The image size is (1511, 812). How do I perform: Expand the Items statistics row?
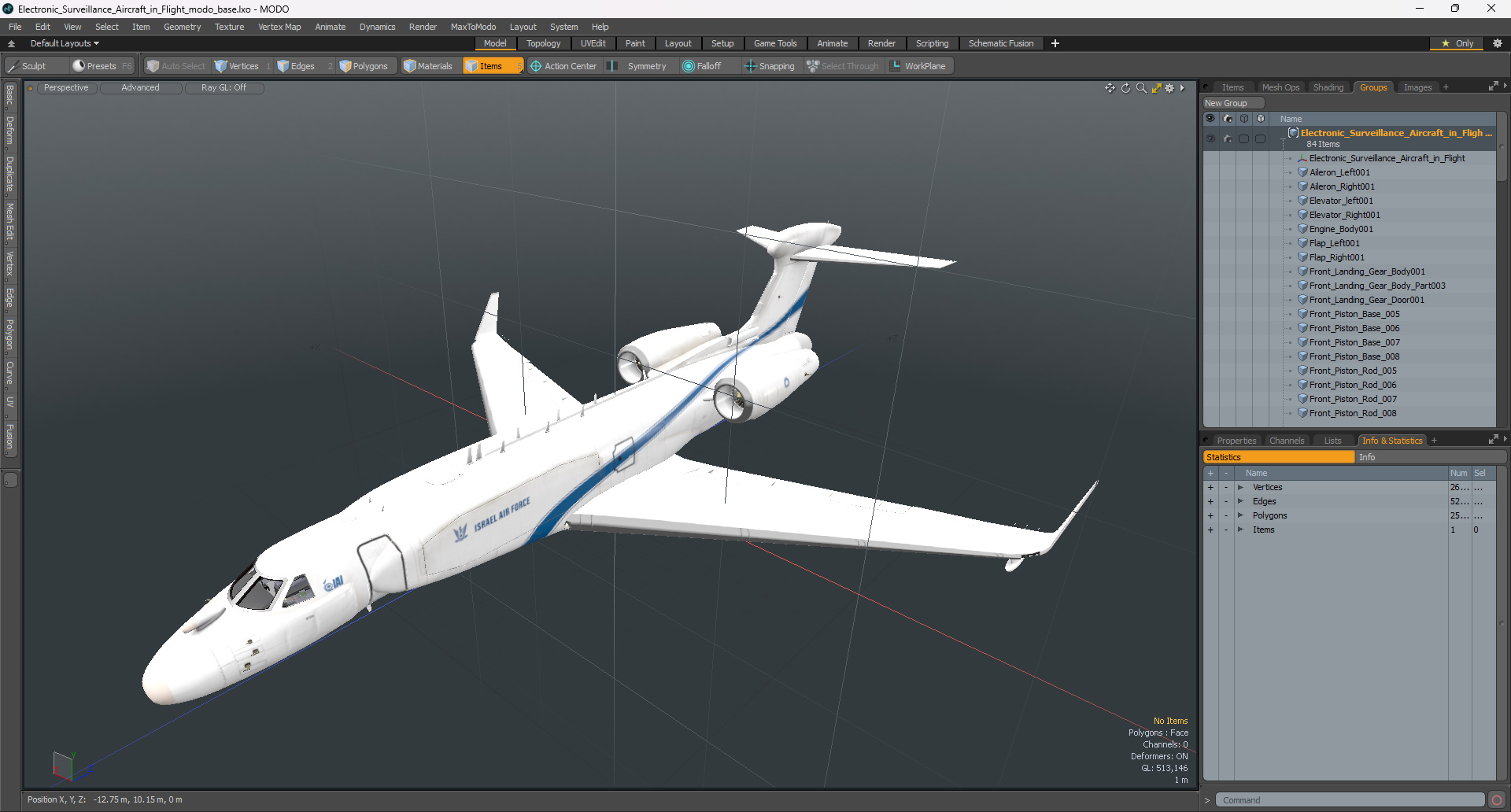tap(1241, 530)
